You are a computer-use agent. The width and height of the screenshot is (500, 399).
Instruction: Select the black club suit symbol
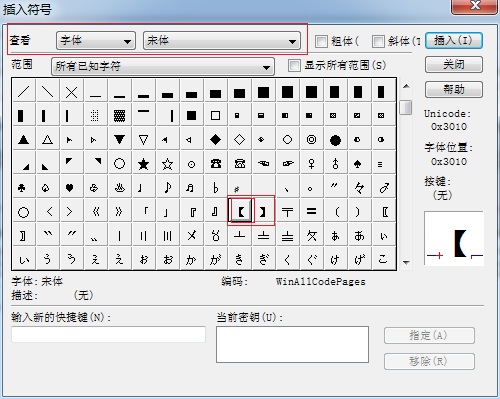point(22,188)
